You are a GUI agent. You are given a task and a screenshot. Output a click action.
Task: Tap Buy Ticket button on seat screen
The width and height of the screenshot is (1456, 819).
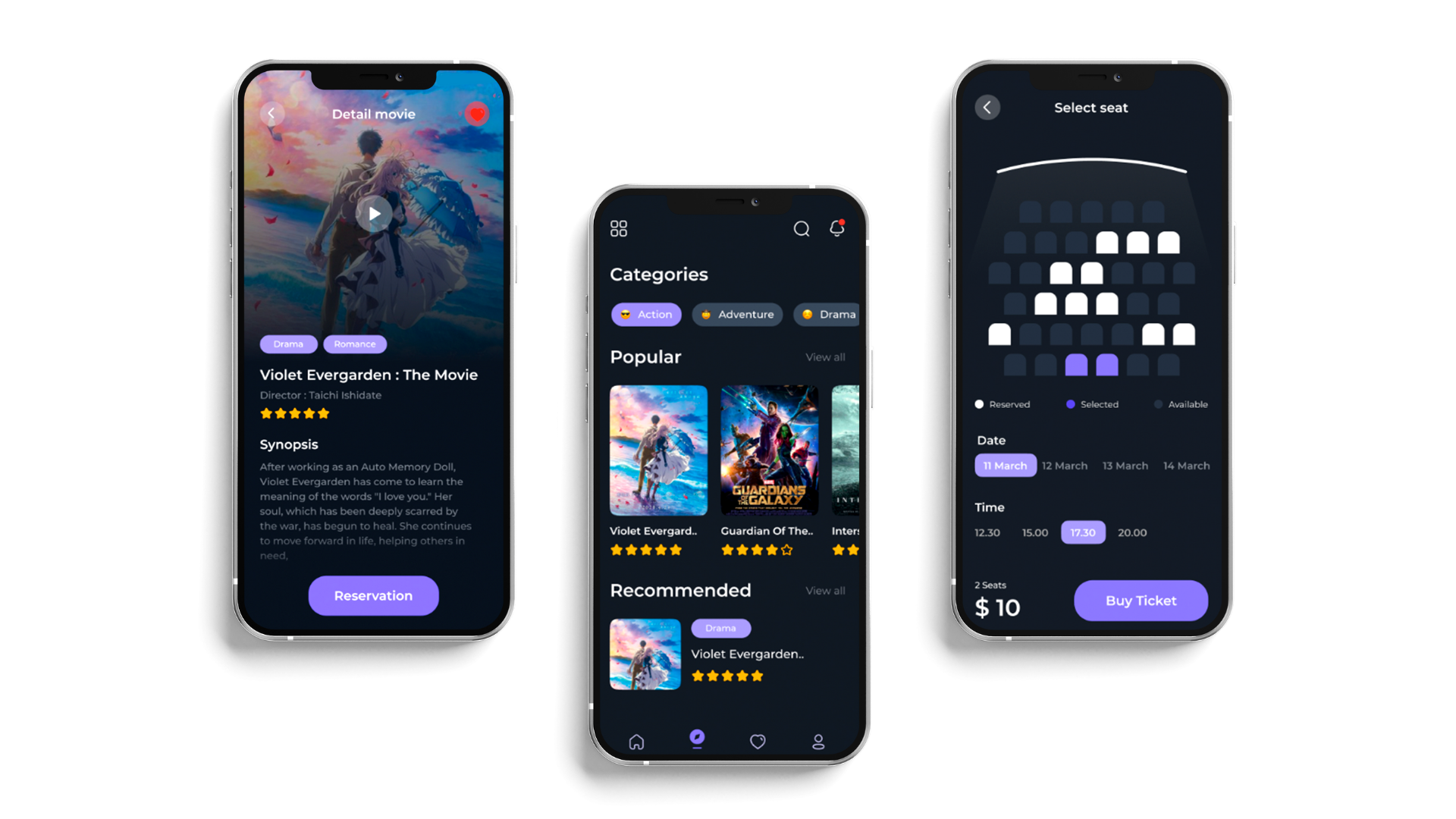pyautogui.click(x=1140, y=600)
